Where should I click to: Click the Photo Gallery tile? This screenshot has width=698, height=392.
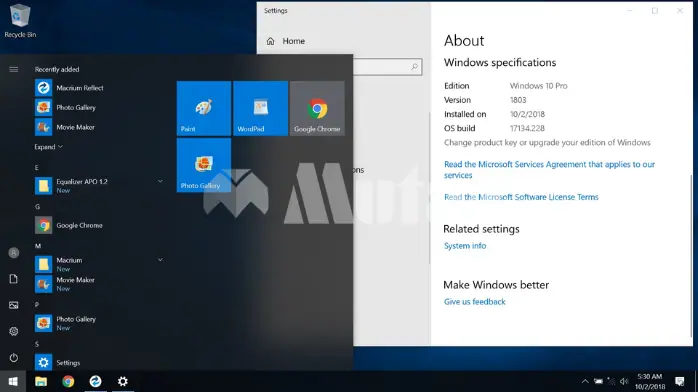click(x=204, y=165)
